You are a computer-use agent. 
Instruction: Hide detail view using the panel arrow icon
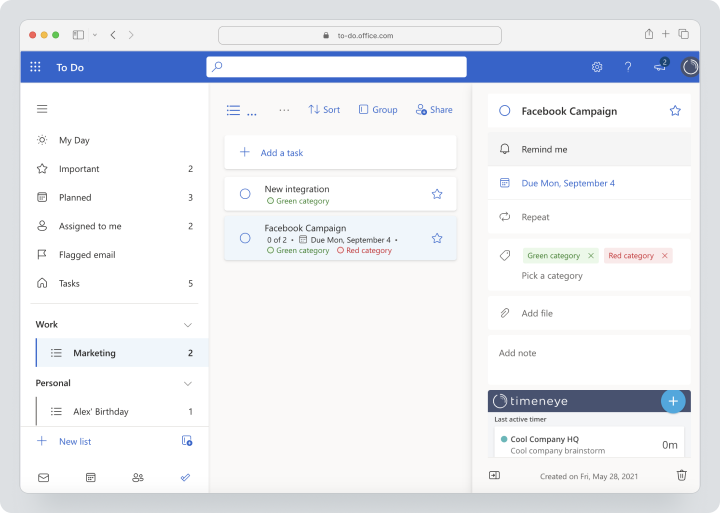click(x=495, y=475)
